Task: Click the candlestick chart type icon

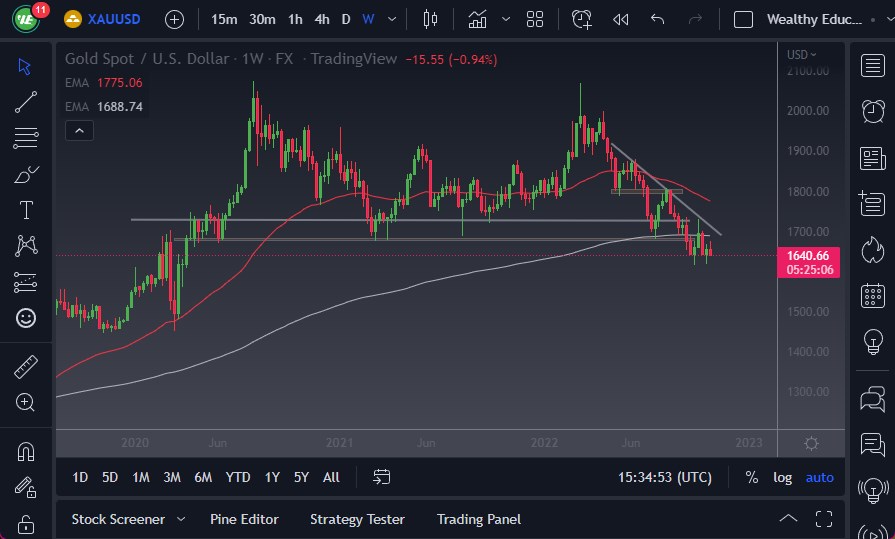Action: point(431,19)
